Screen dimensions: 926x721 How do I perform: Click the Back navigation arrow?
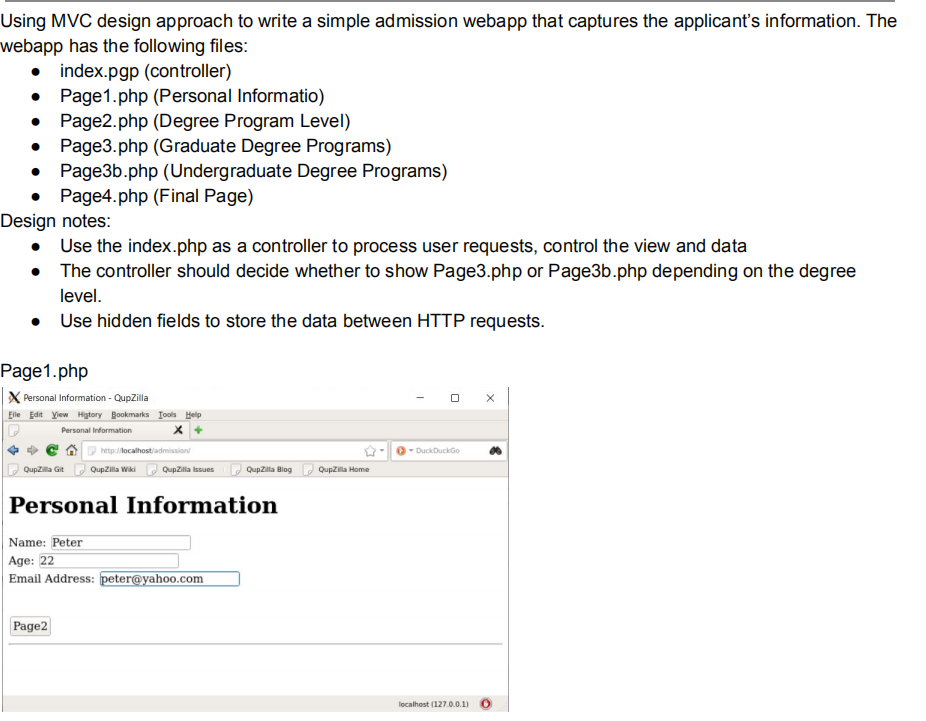[x=13, y=450]
